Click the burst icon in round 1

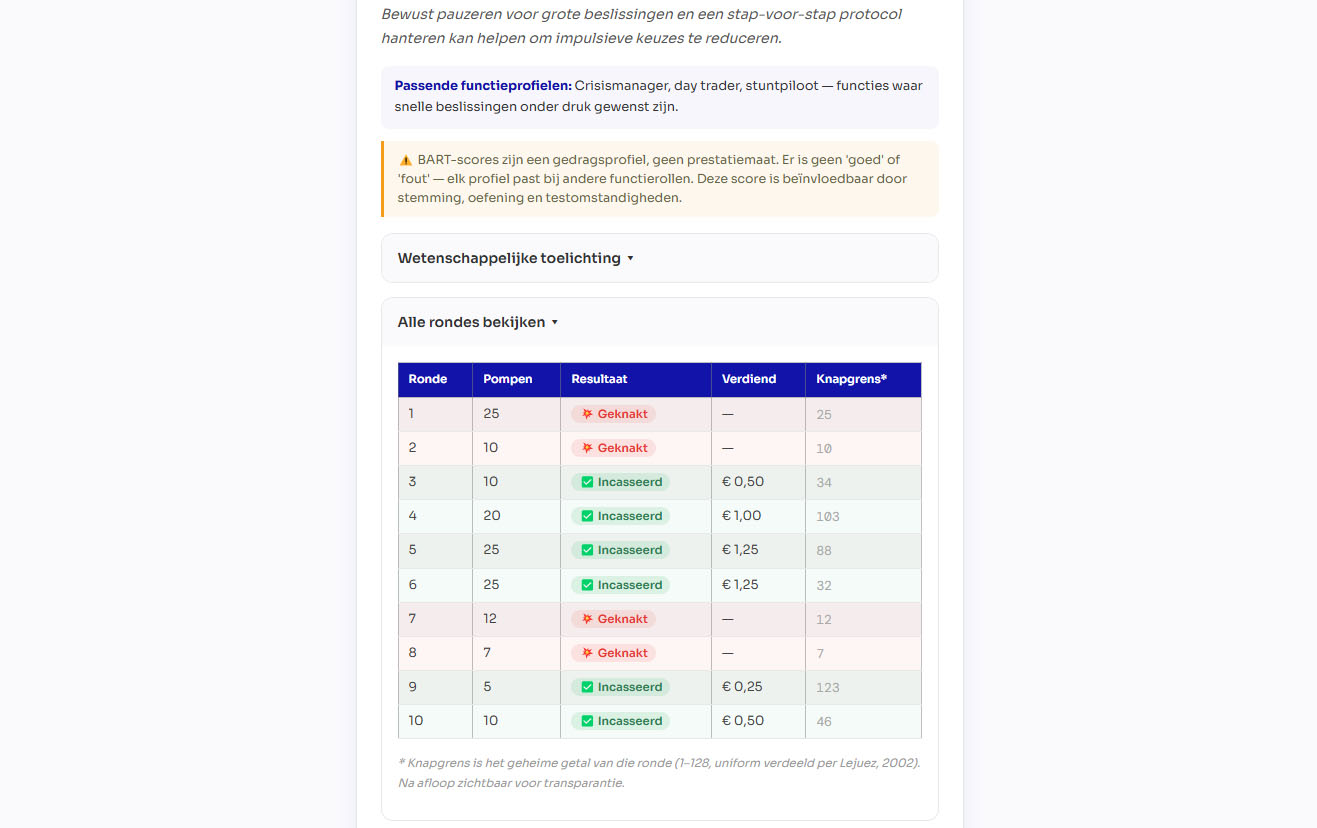[587, 414]
